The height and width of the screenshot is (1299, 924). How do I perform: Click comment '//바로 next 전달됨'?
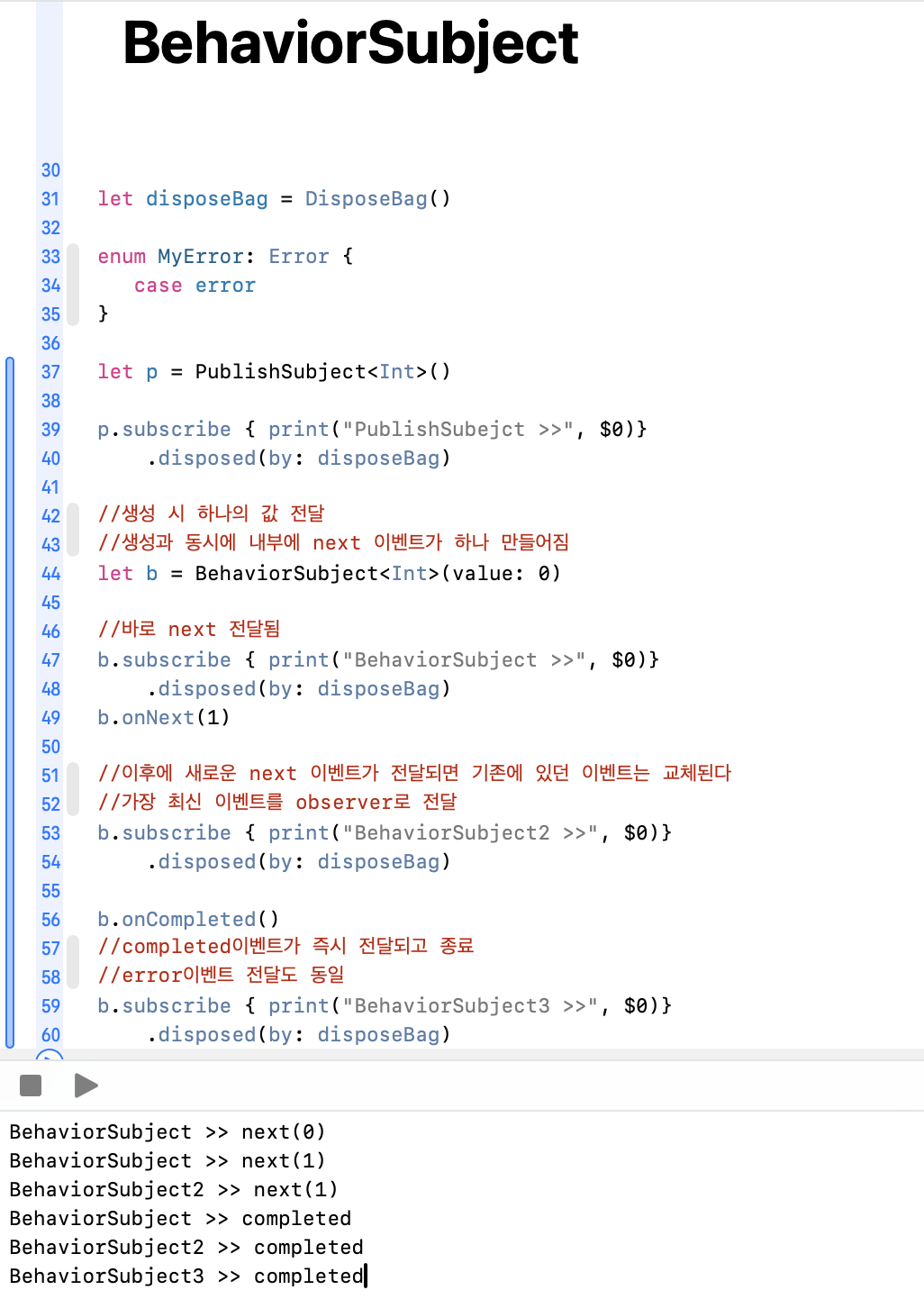pyautogui.click(x=189, y=629)
